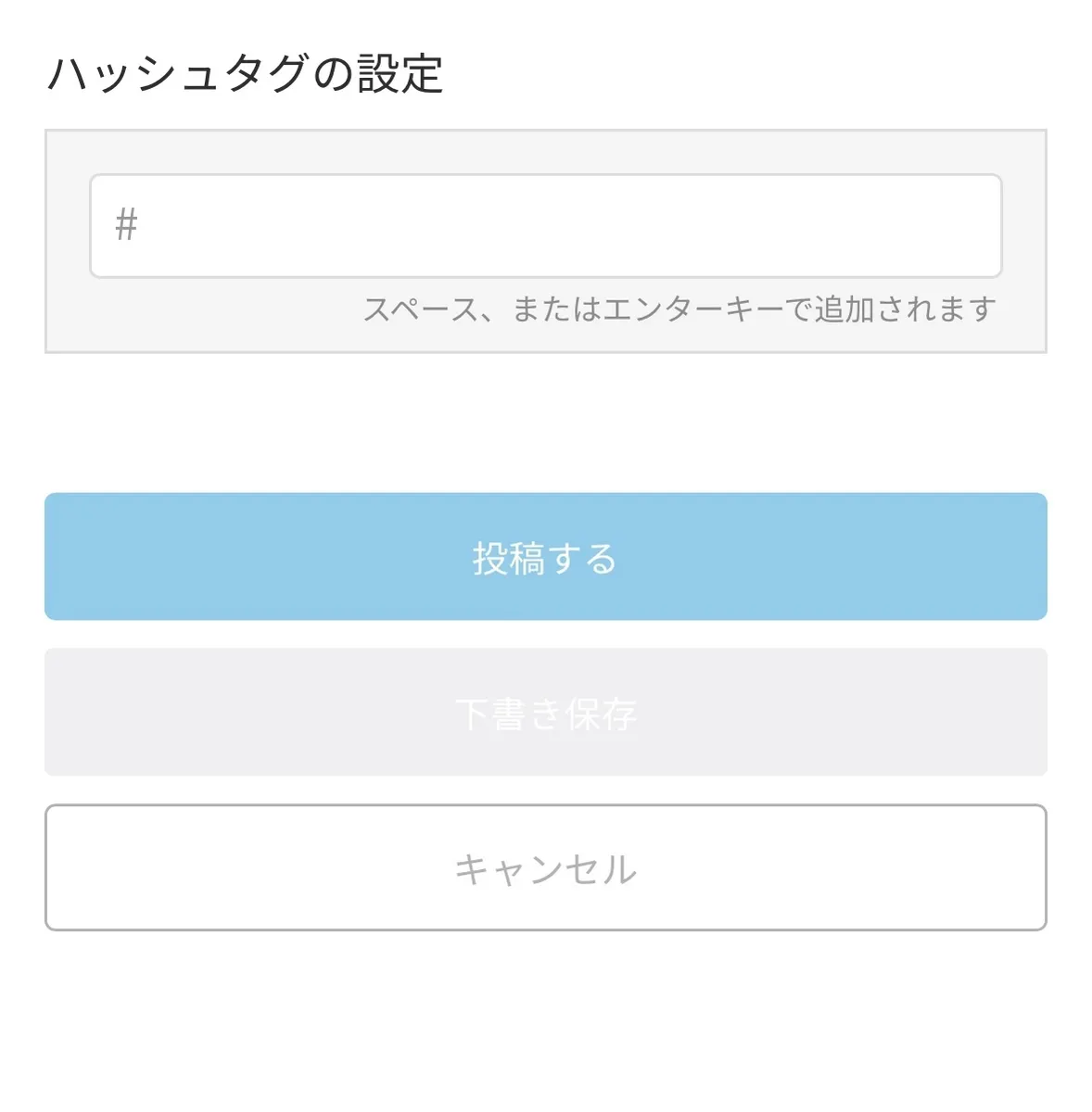Screen dimensions: 1092x1112
Task: Click the スペース、またはエンターキーで追加されます hint text
Action: tap(679, 310)
